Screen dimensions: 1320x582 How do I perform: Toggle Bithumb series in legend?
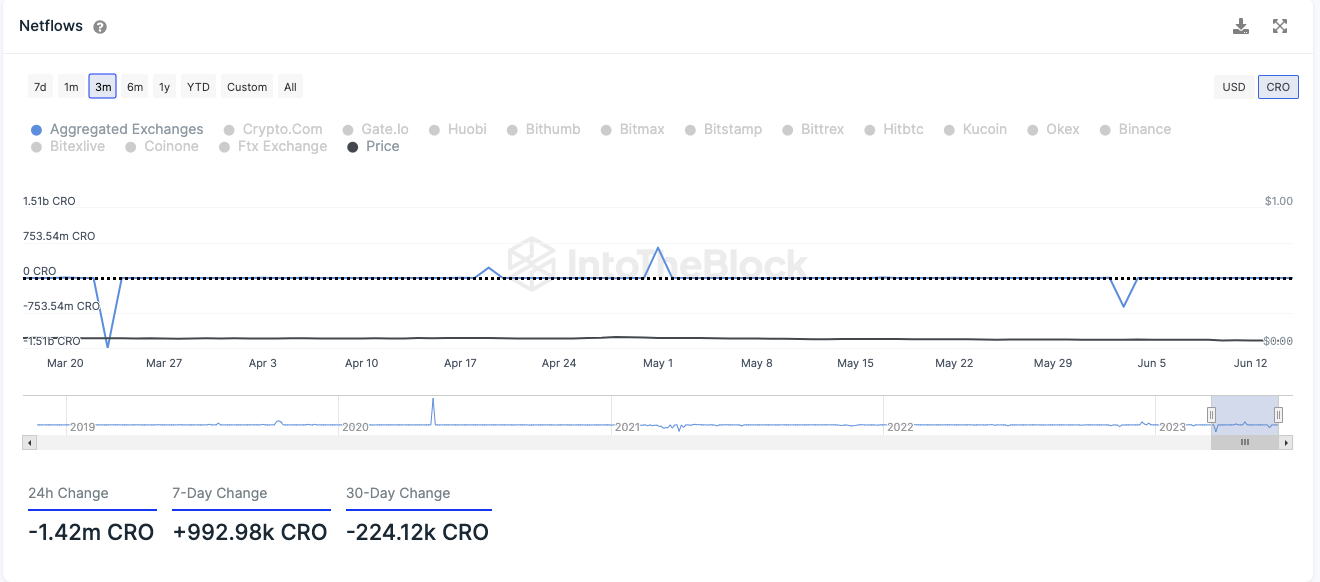(543, 129)
